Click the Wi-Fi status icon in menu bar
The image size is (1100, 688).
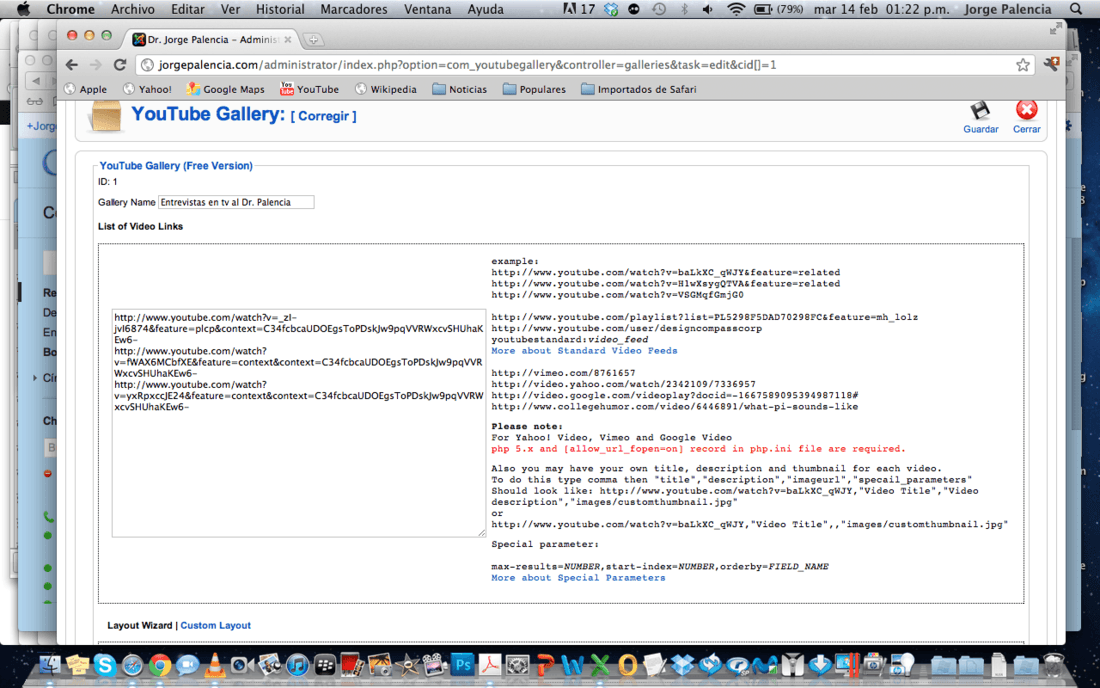pos(735,9)
